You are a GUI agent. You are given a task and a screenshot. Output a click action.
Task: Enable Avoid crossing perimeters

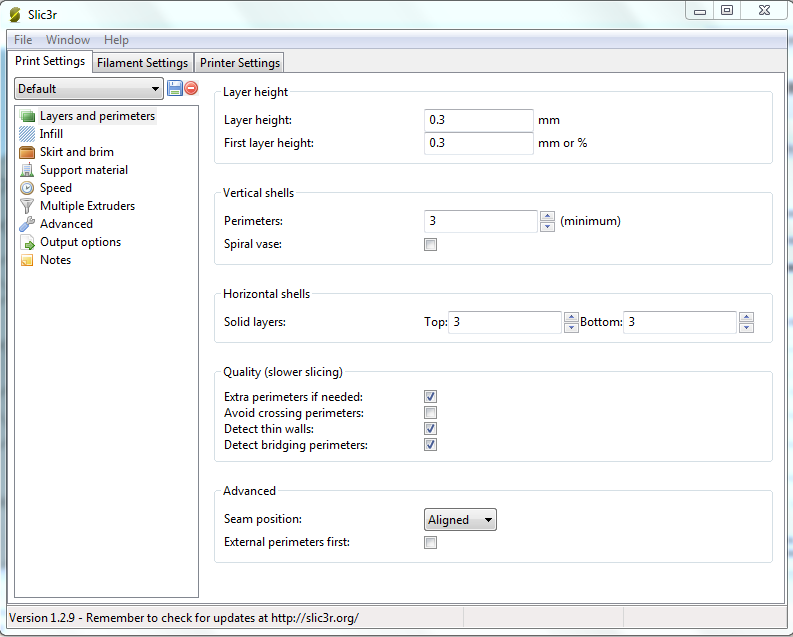click(x=430, y=413)
